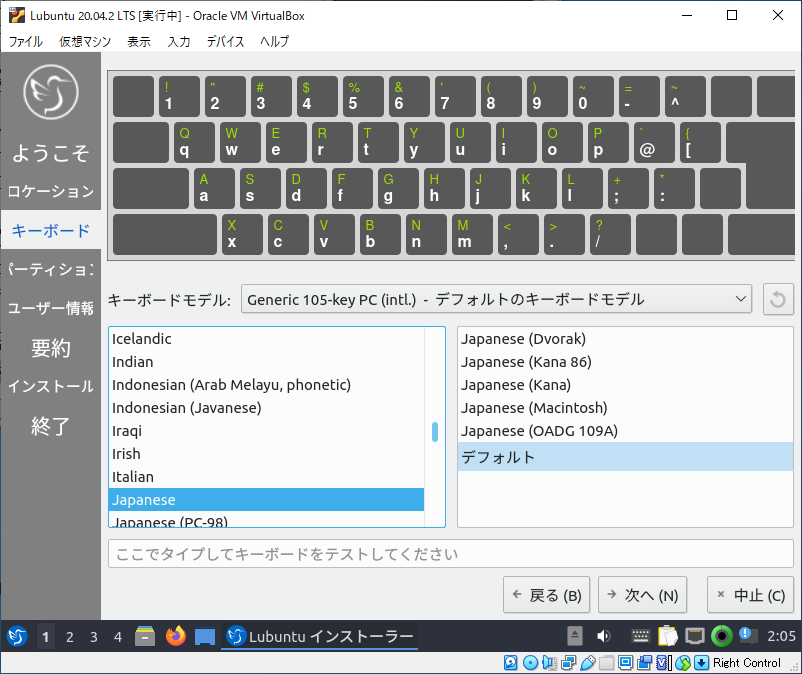Open the 仮想マシン menu
Image resolution: width=802 pixels, height=674 pixels.
point(85,41)
